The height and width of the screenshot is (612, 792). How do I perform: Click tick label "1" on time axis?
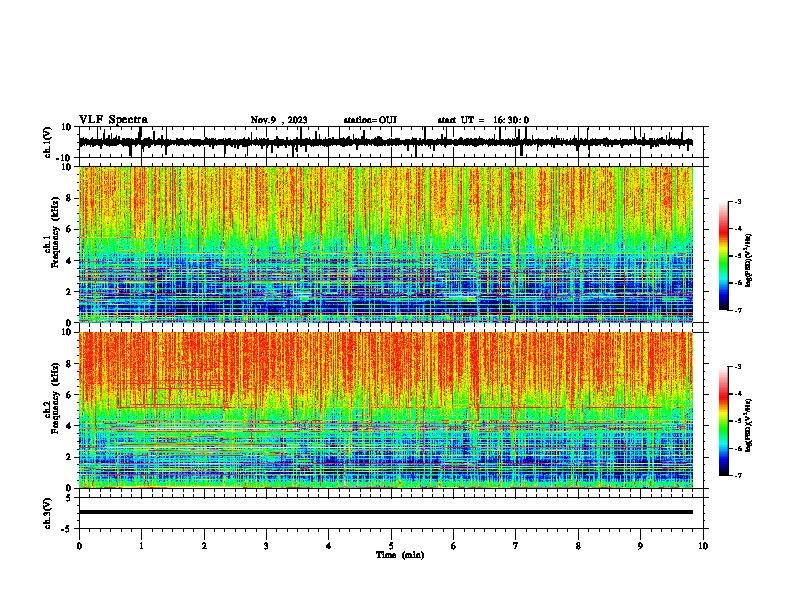pos(141,546)
